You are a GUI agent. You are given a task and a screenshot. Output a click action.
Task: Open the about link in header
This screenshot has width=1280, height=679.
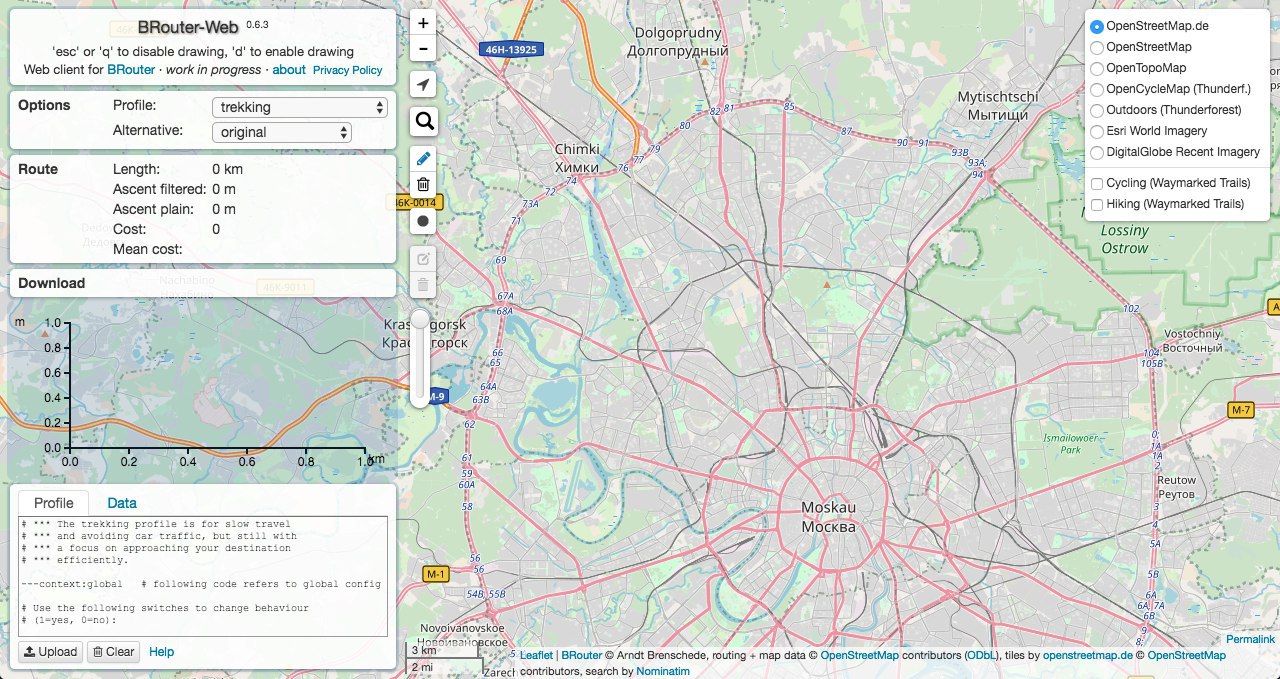(289, 70)
